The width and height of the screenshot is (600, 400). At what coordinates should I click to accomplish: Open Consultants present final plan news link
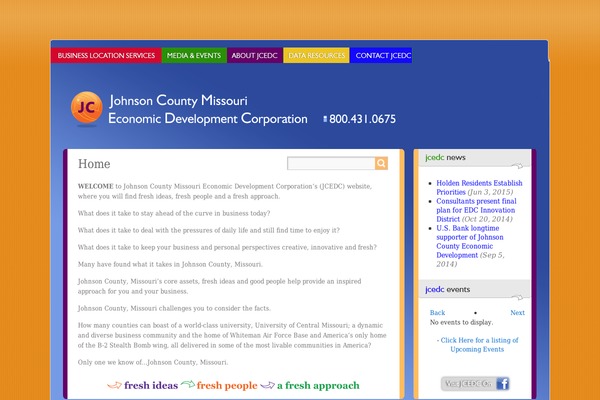pyautogui.click(x=476, y=210)
